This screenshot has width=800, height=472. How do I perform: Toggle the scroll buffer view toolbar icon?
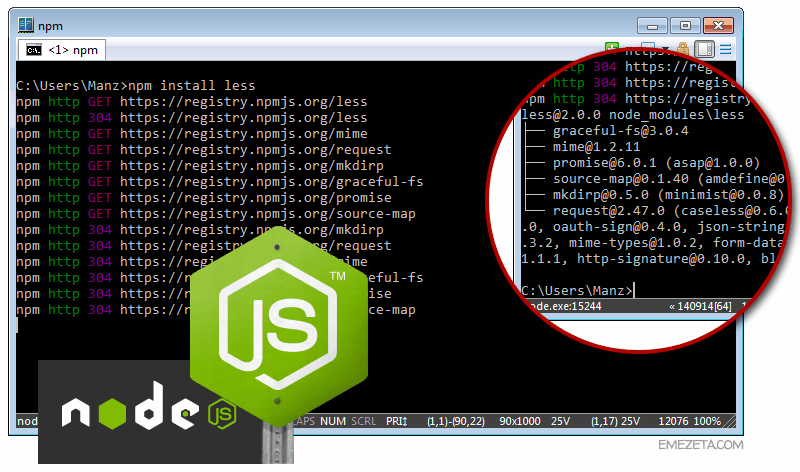click(705, 49)
